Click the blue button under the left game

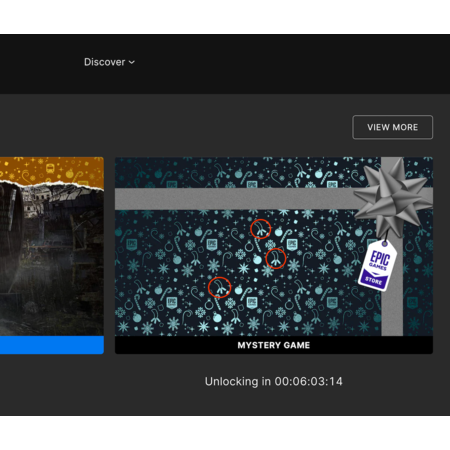pyautogui.click(x=52, y=345)
